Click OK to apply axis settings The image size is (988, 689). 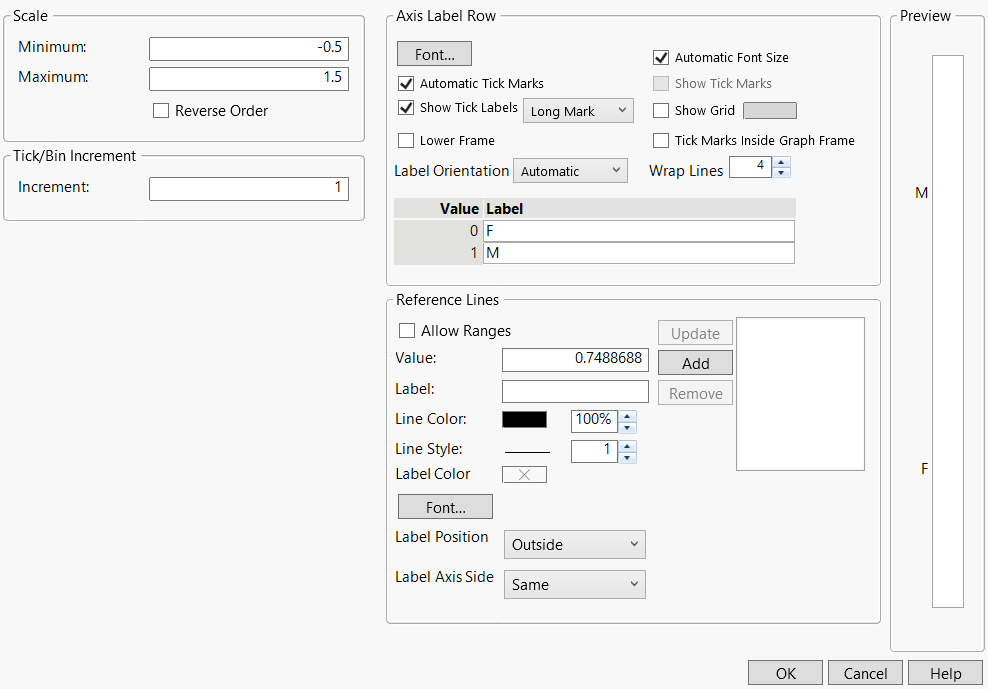[785, 672]
